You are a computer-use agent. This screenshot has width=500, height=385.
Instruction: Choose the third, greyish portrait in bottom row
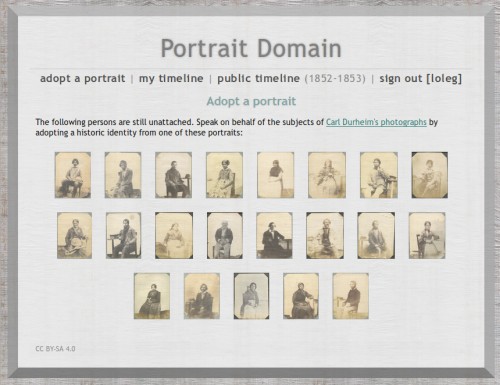[251, 296]
